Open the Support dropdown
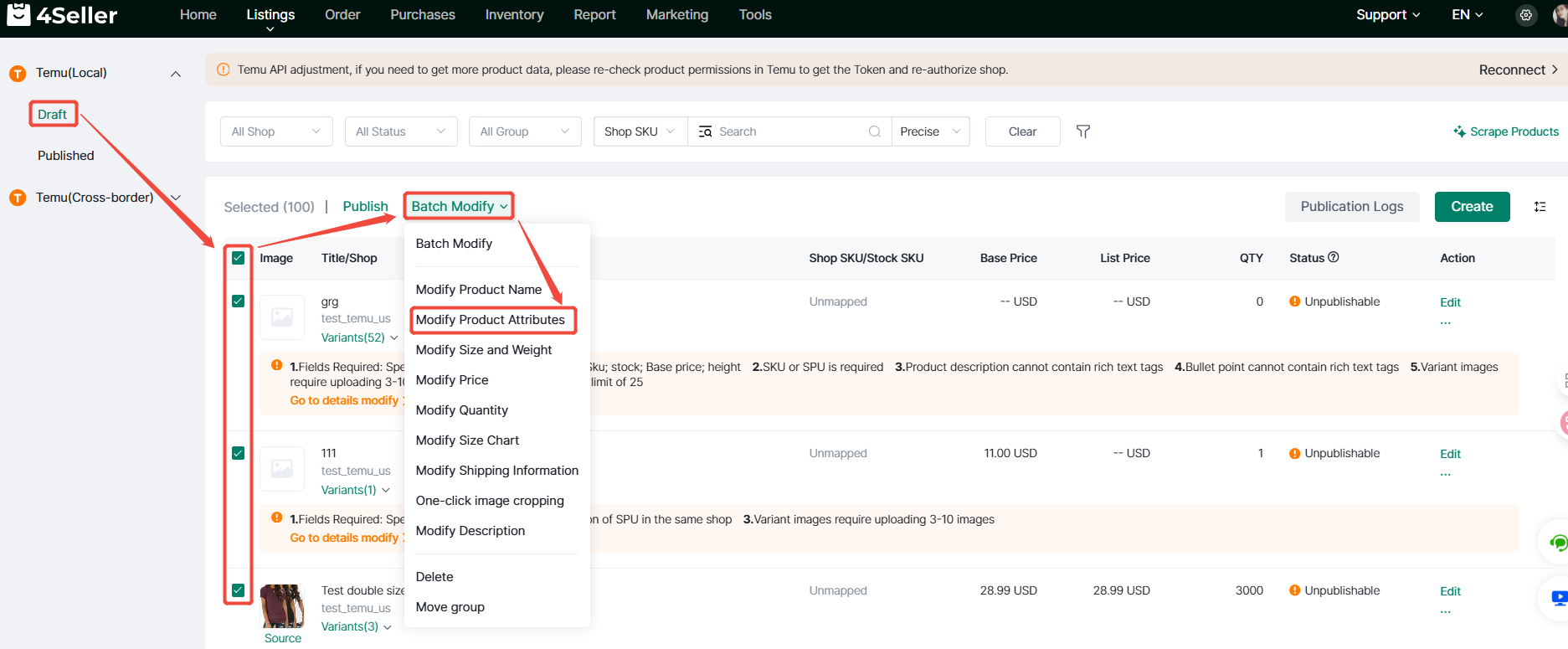 (x=1388, y=15)
